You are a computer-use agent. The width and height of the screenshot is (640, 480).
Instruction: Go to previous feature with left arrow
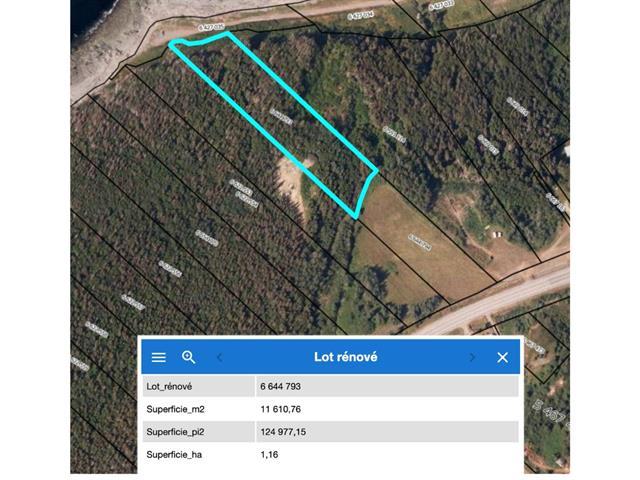click(x=220, y=357)
